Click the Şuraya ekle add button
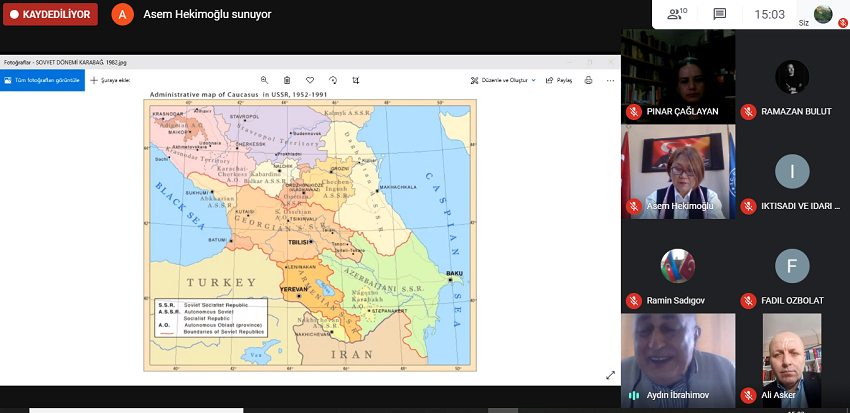Viewport: 850px width, 413px height. point(111,80)
